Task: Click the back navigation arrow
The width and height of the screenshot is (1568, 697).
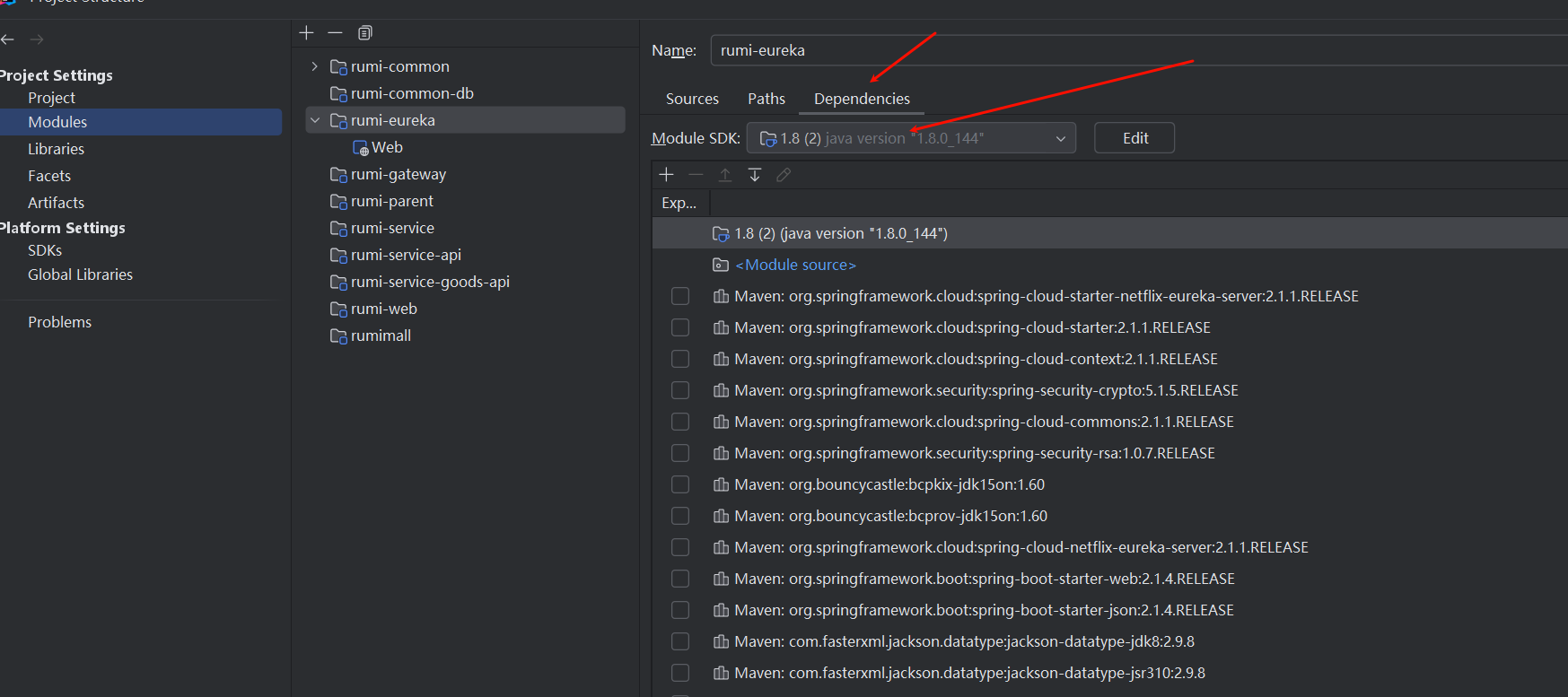Action: tap(7, 39)
